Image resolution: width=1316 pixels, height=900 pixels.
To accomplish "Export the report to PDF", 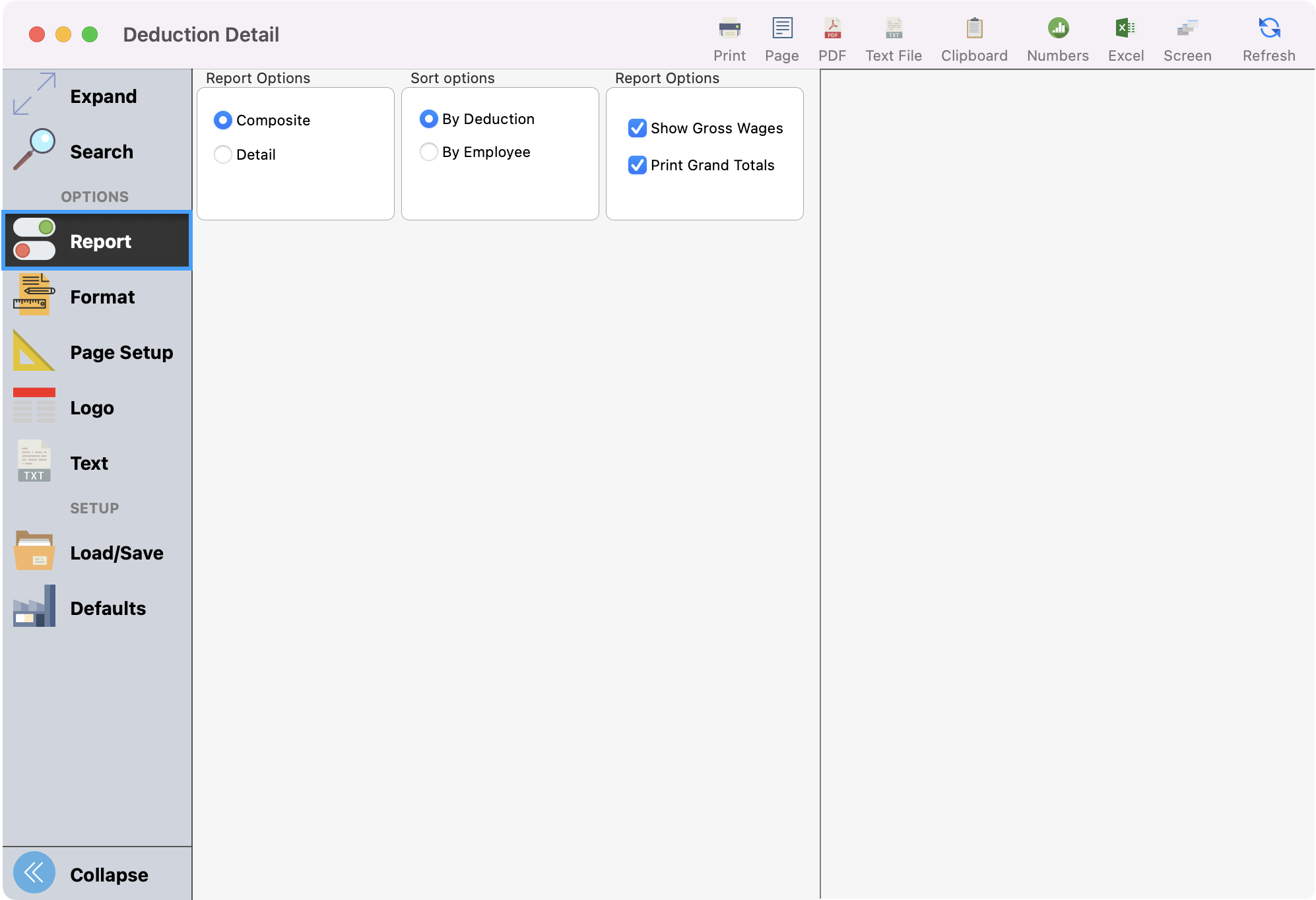I will 832,36.
